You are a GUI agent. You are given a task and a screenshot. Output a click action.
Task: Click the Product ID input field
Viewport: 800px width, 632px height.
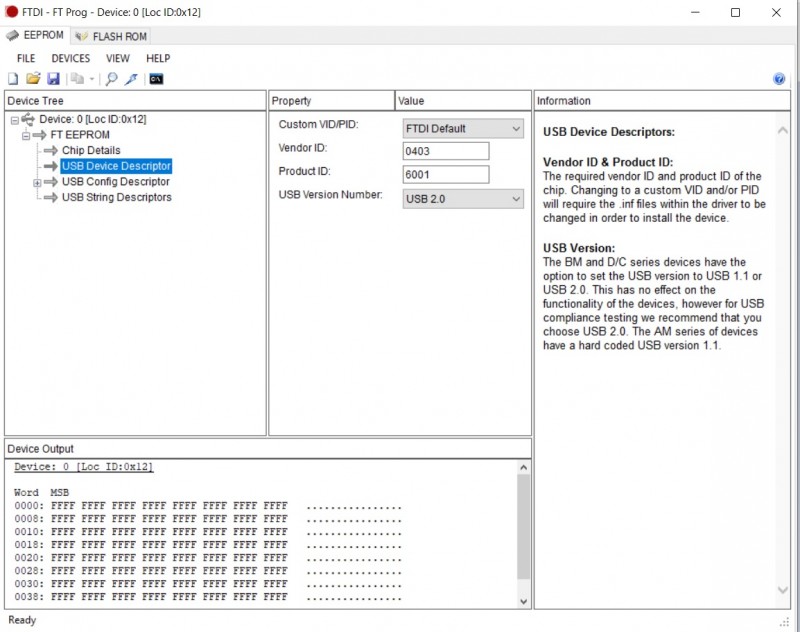446,174
